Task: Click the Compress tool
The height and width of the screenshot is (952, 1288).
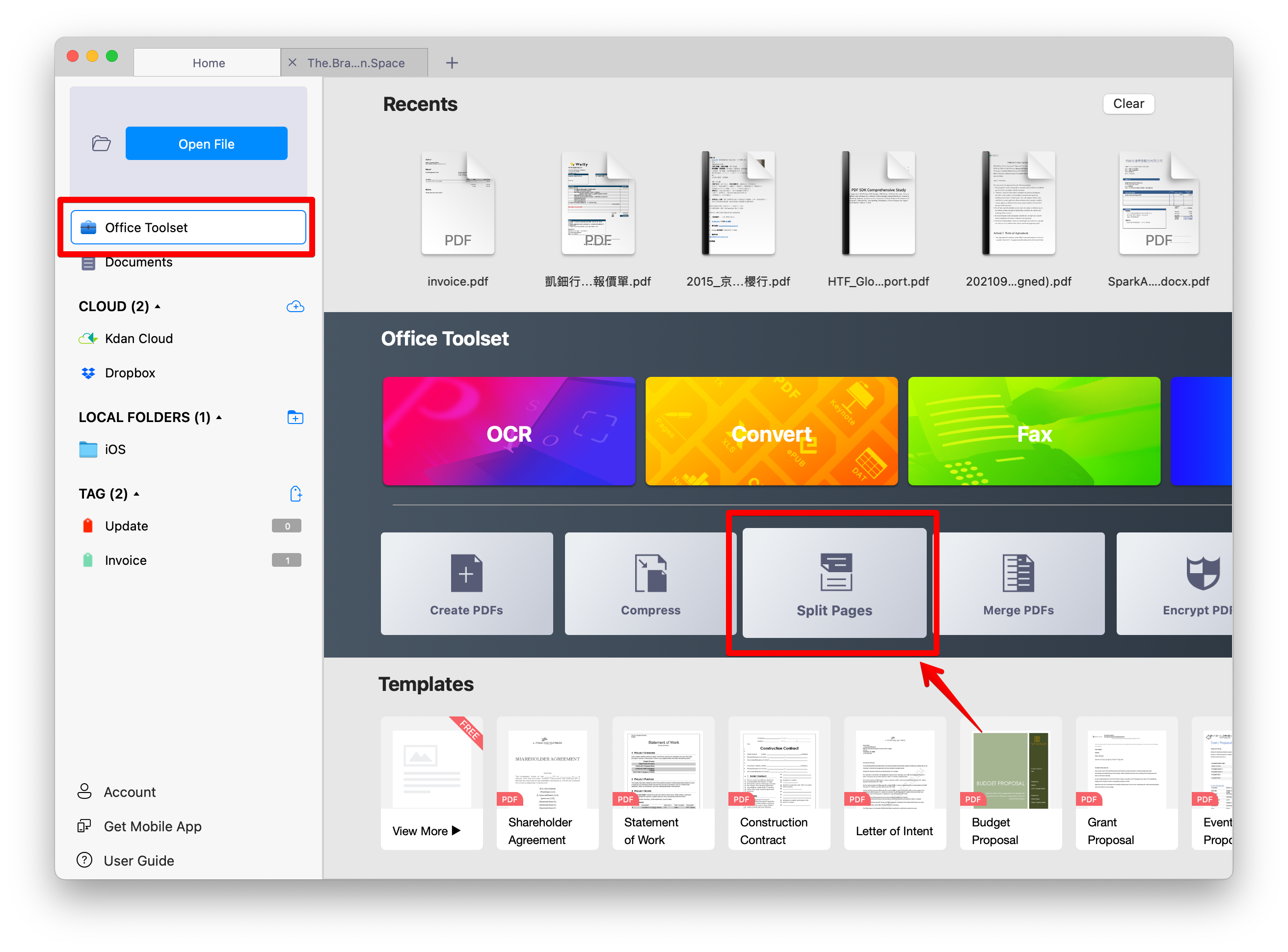Action: tap(651, 583)
